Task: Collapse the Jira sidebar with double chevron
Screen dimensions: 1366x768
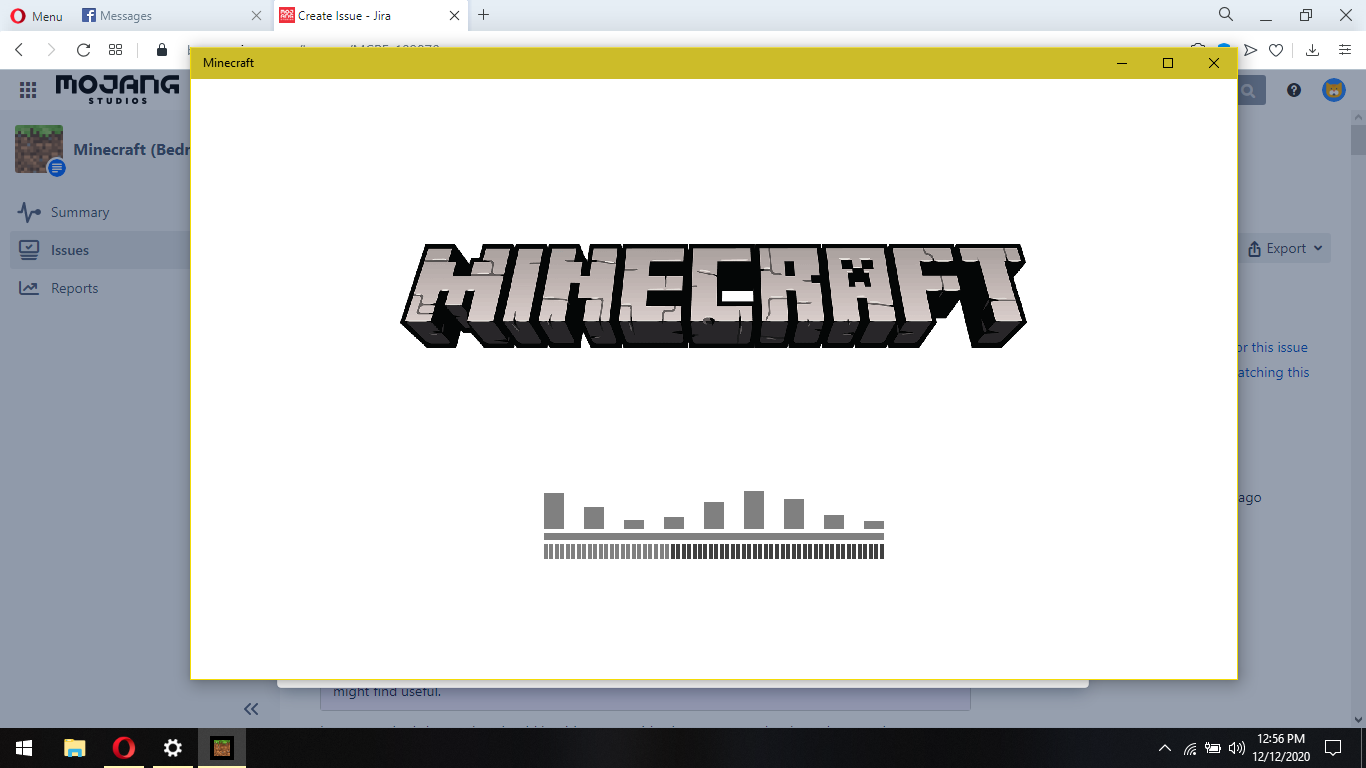Action: 251,709
